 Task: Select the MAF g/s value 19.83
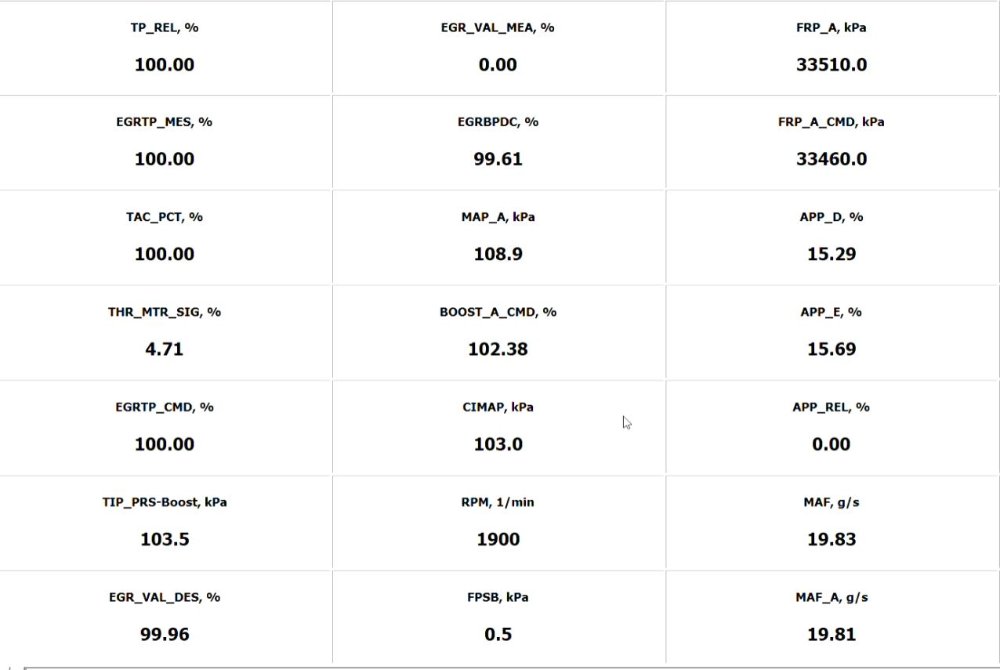[x=831, y=539]
